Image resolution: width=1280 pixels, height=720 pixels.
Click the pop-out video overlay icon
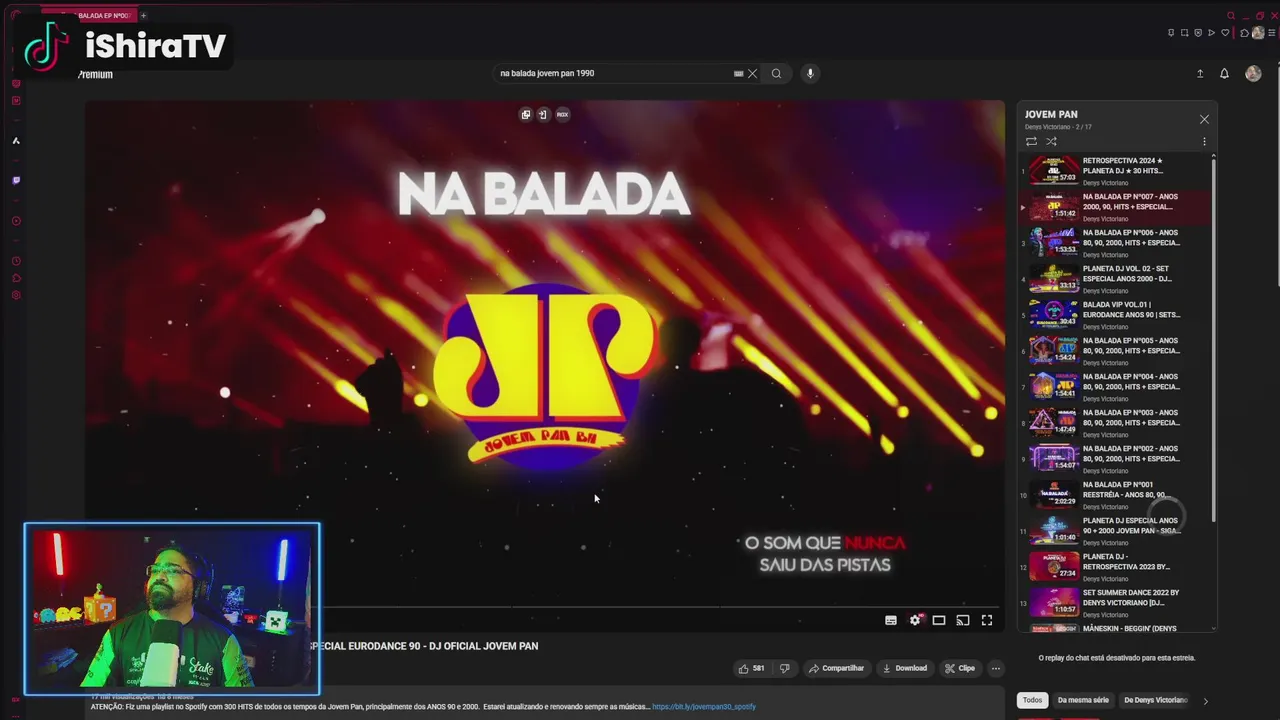point(525,114)
